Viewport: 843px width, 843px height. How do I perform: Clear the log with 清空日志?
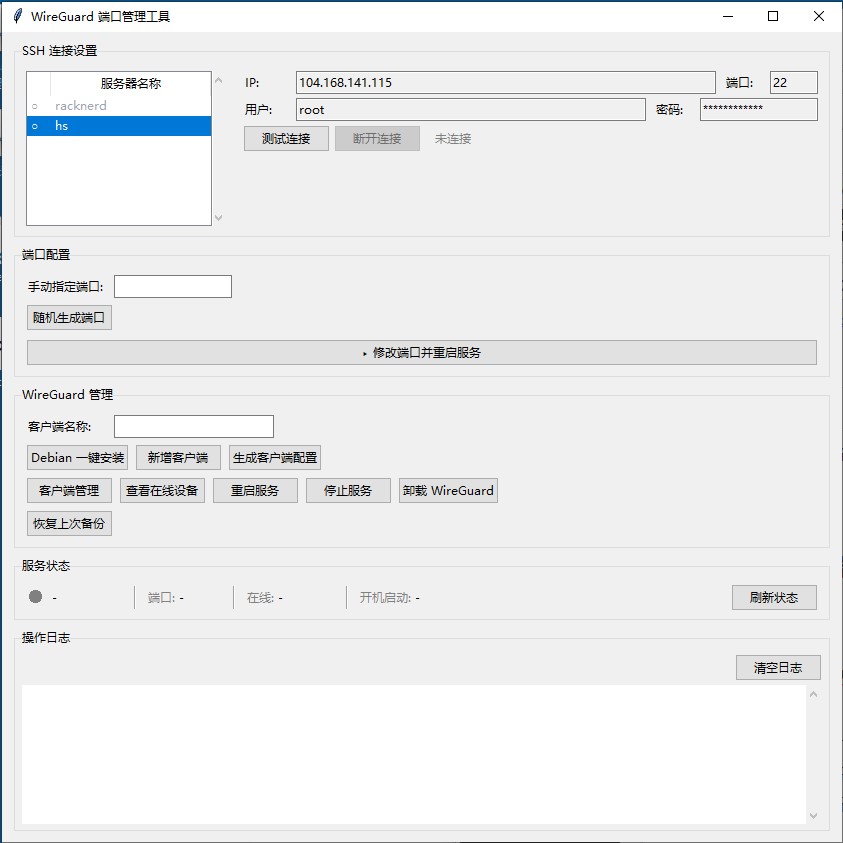(778, 667)
